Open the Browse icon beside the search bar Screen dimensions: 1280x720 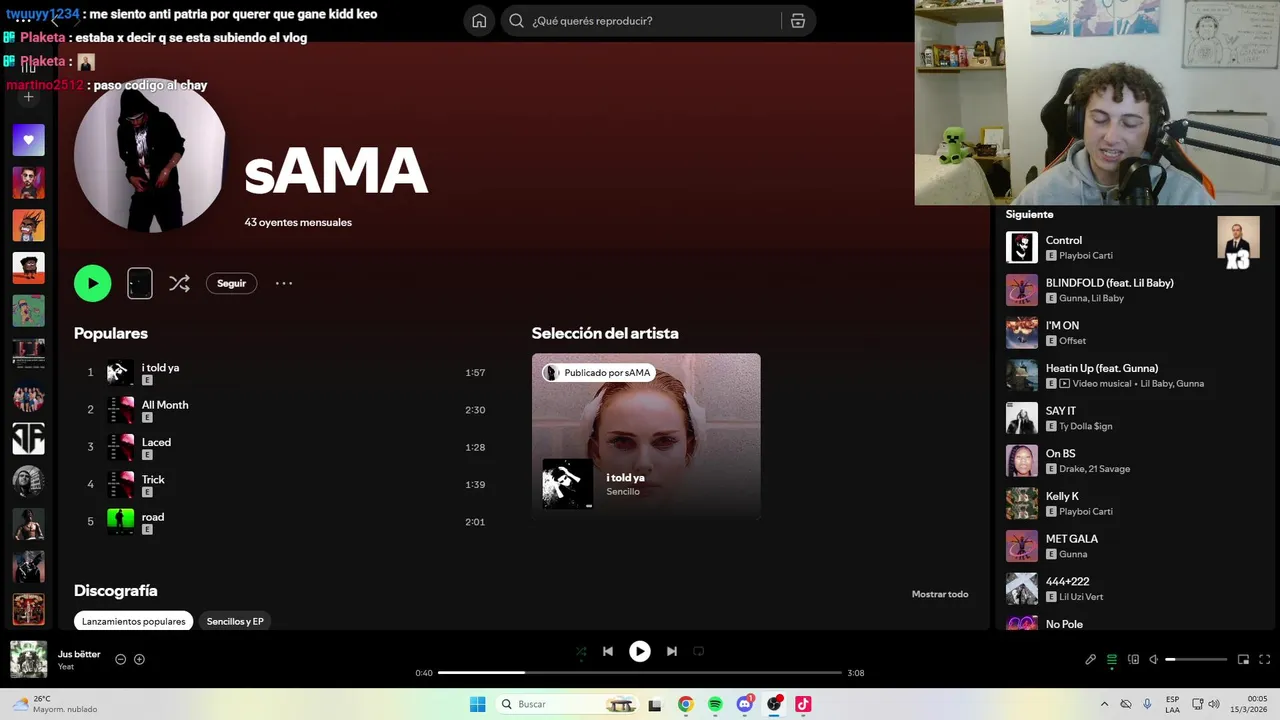pos(798,21)
